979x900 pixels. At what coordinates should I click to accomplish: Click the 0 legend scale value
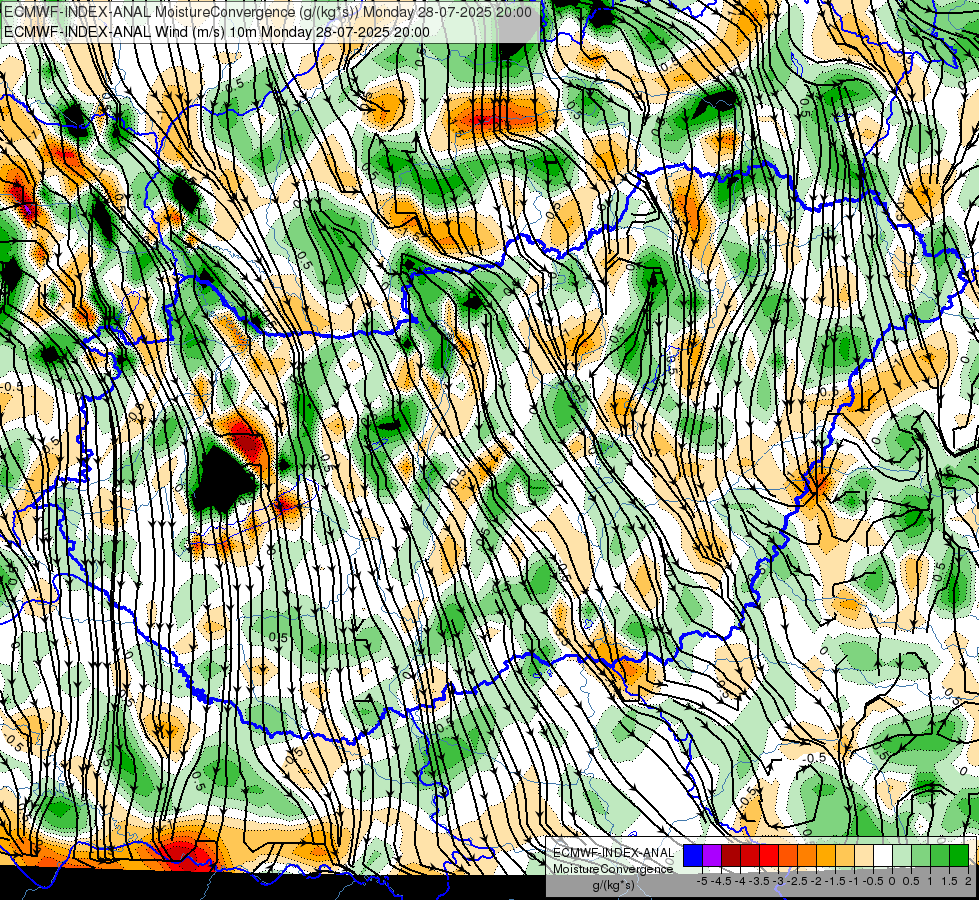click(892, 881)
